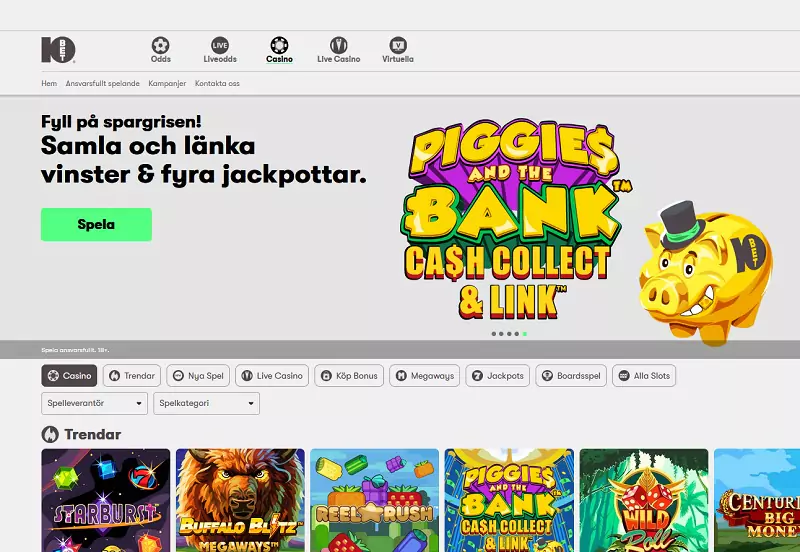Open the Centurion Big Money game thumbnail
Image resolution: width=800 pixels, height=552 pixels.
click(x=757, y=500)
